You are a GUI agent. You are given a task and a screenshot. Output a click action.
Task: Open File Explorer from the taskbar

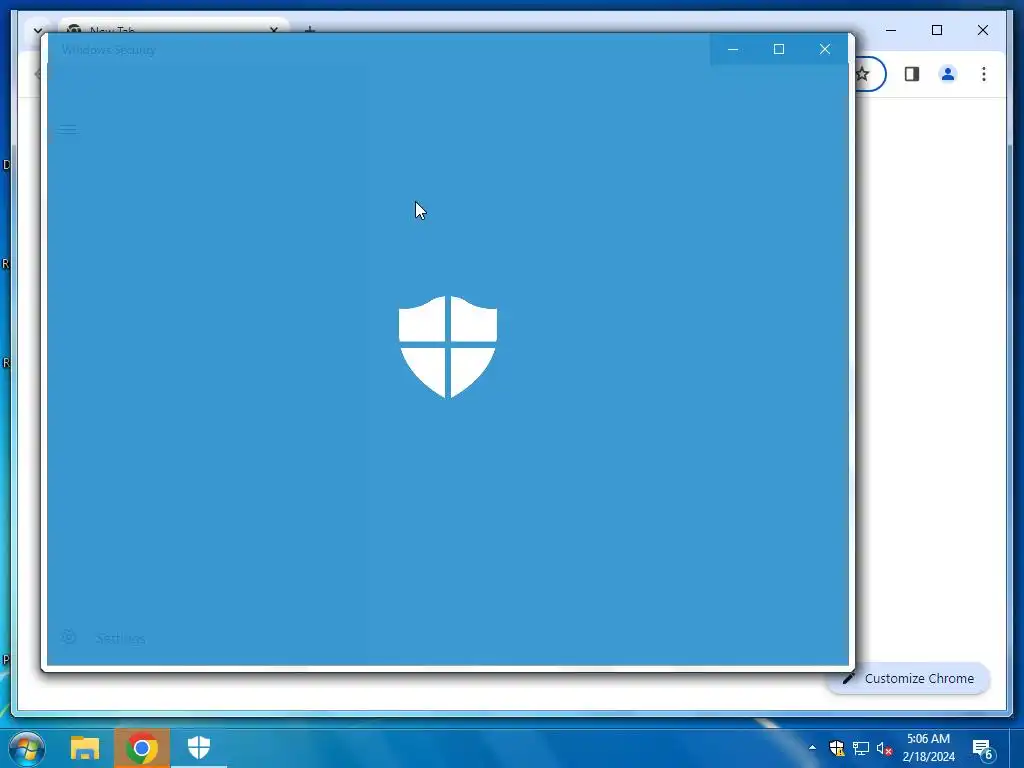click(85, 748)
